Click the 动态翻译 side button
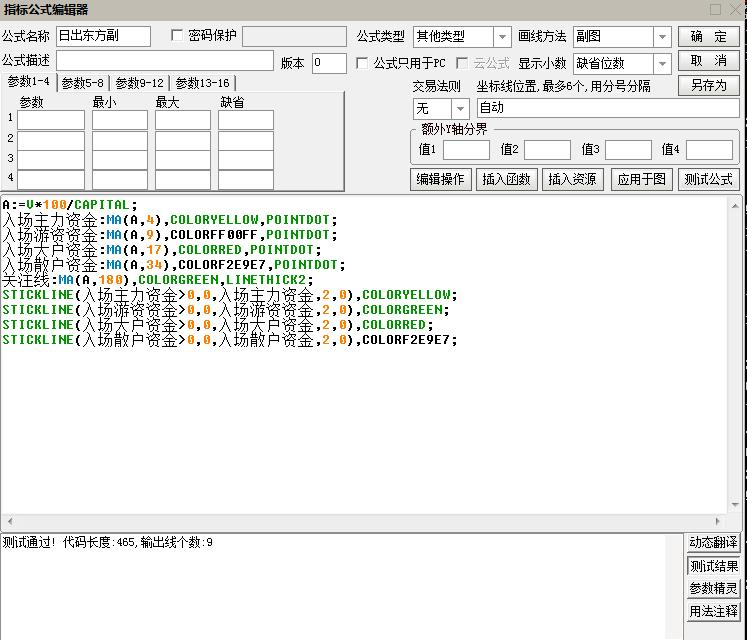 coord(713,543)
